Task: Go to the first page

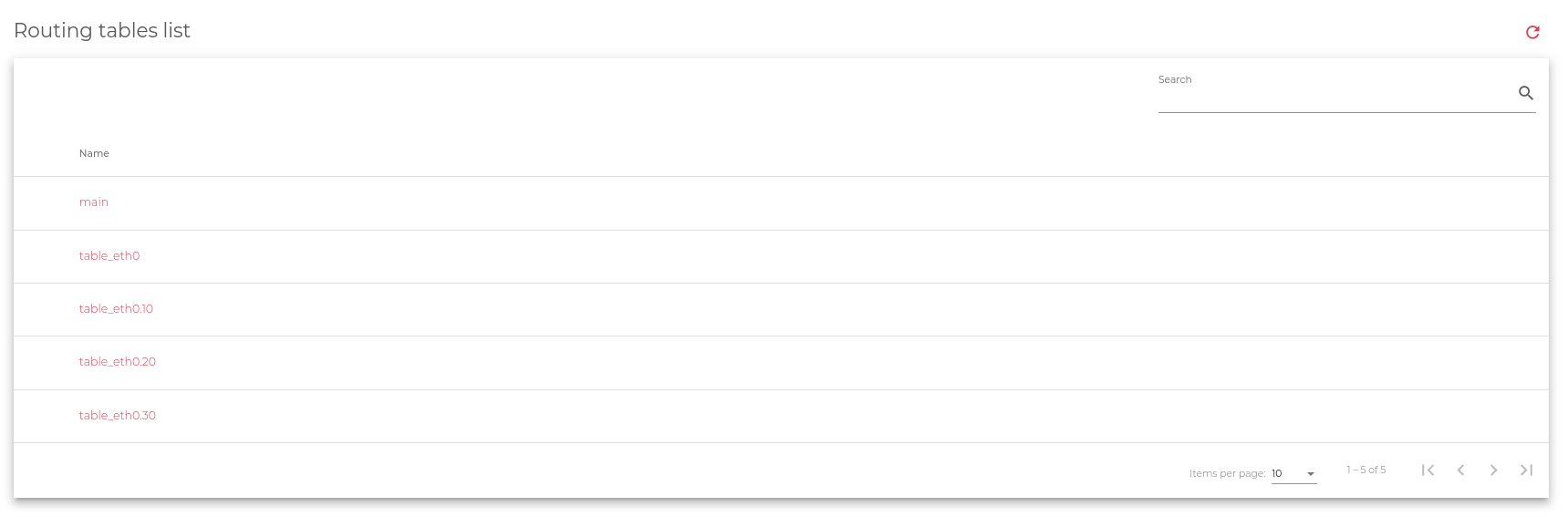Action: coord(1428,470)
